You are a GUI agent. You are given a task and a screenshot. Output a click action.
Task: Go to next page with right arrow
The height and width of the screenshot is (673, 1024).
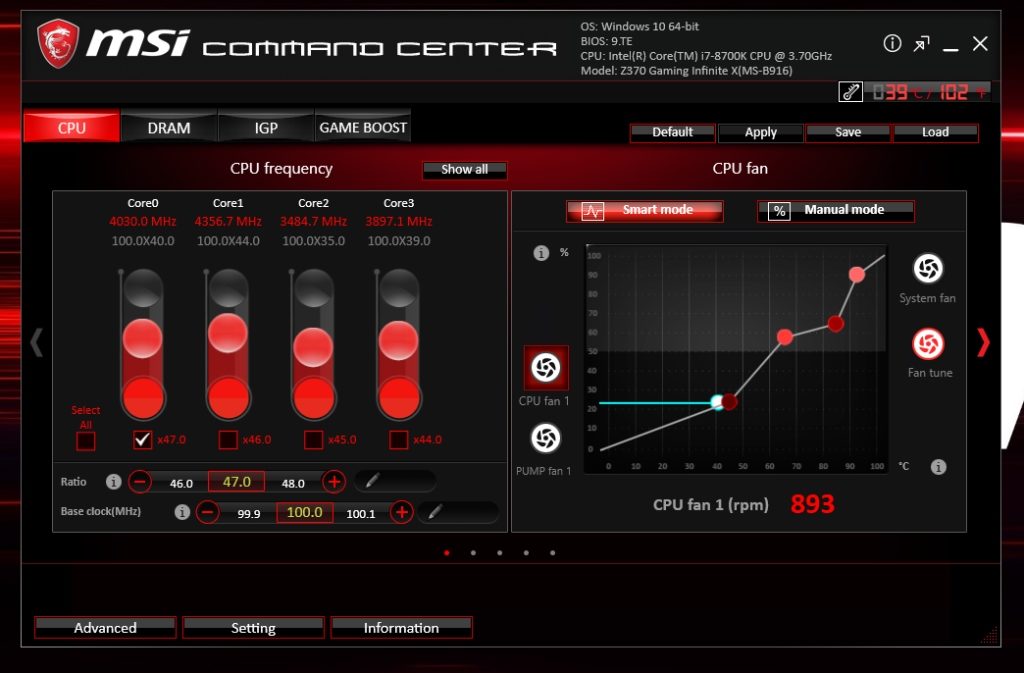coord(983,343)
